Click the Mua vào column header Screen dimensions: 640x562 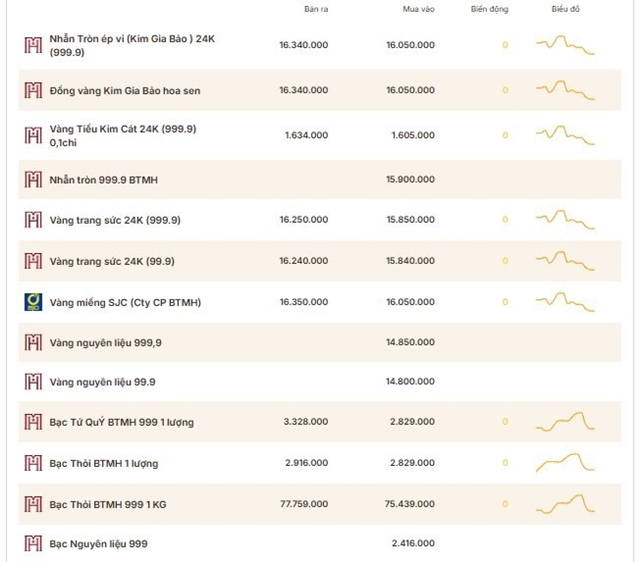[x=419, y=9]
